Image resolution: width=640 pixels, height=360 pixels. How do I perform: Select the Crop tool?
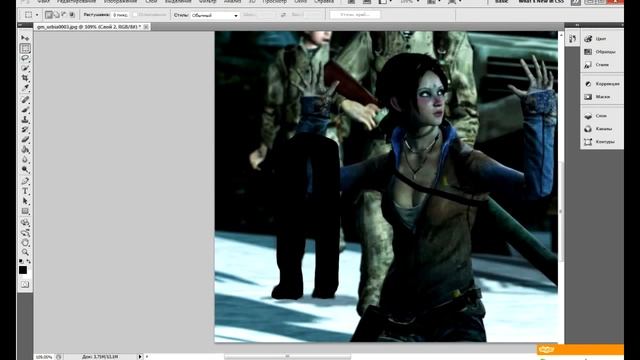click(x=25, y=78)
